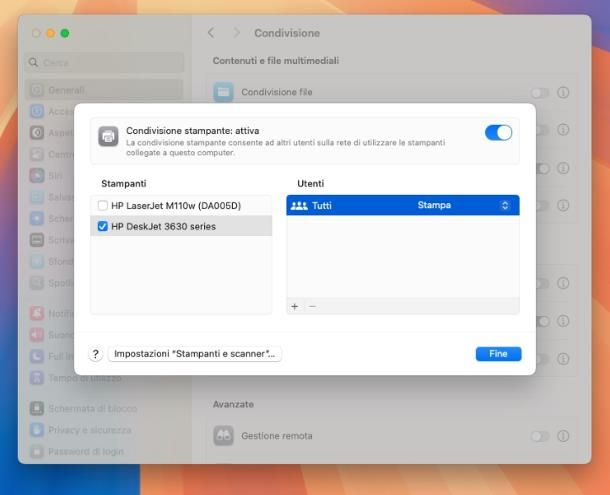Open Generali in the sidebar
The height and width of the screenshot is (495, 610).
click(x=105, y=90)
